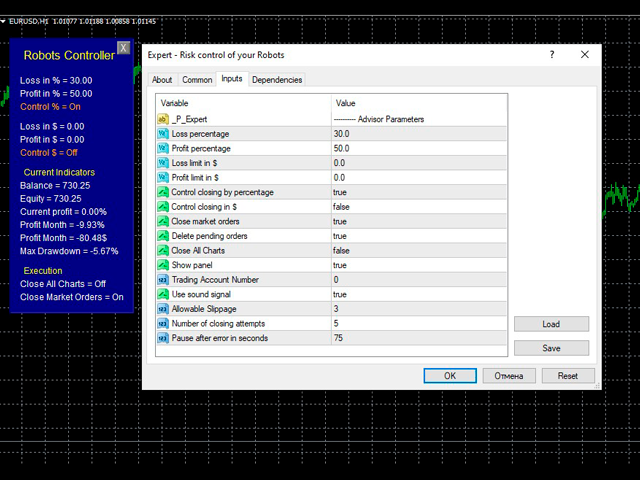
Task: Click the integer icon for Trading Account Number
Action: 163,280
